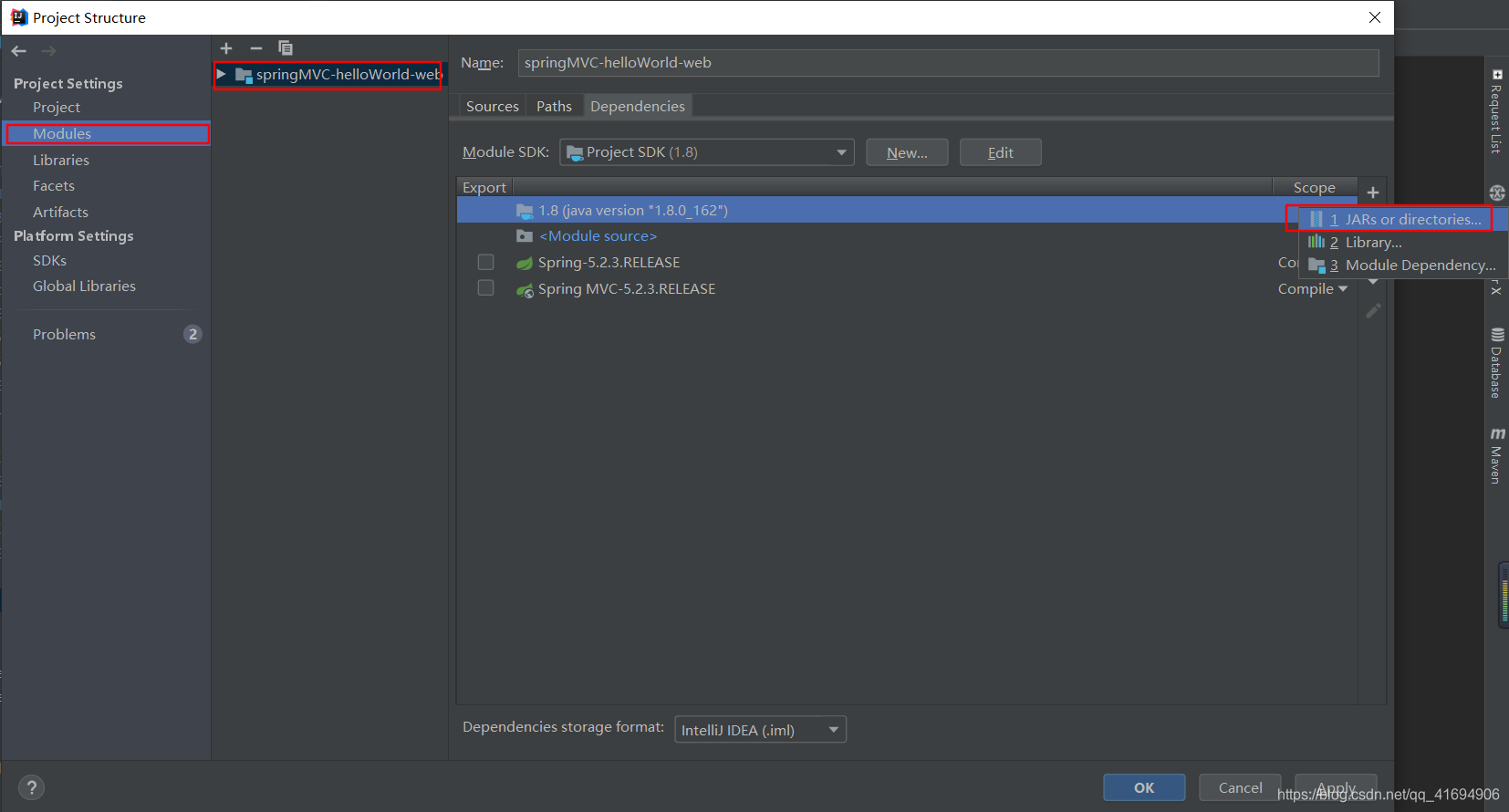1509x812 pixels.
Task: Click the module icon of springMVC-helloWorld-web
Action: pos(244,75)
